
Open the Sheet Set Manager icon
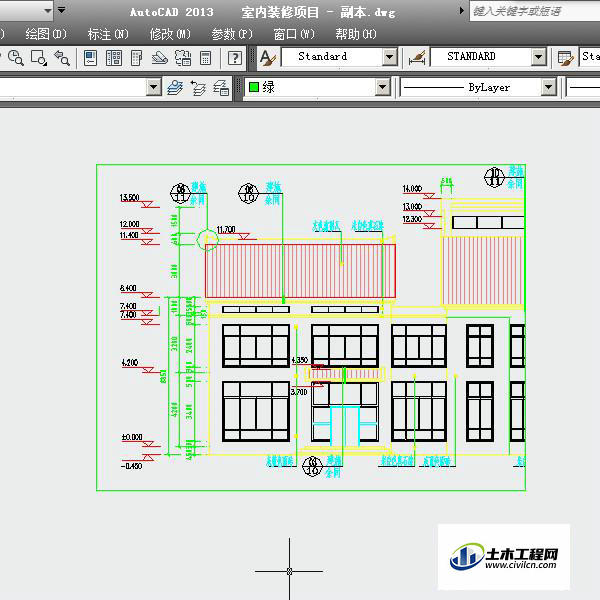pyautogui.click(x=160, y=58)
